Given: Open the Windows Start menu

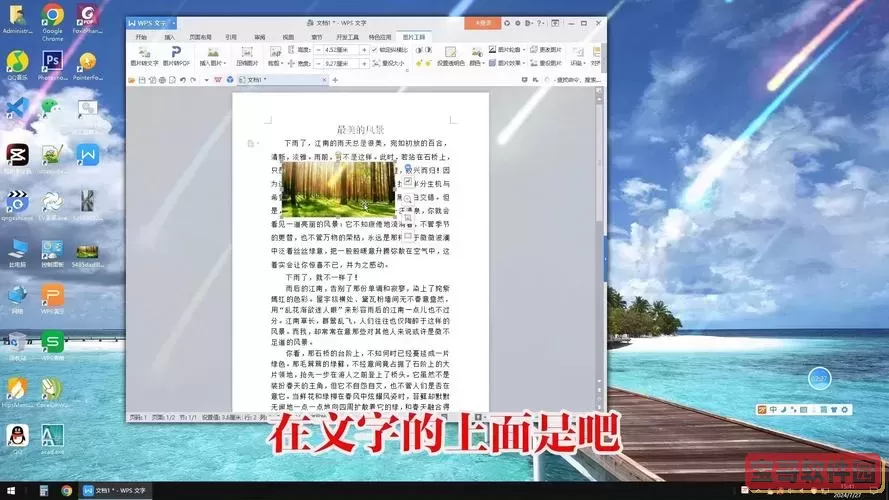Looking at the screenshot, I should (11, 490).
